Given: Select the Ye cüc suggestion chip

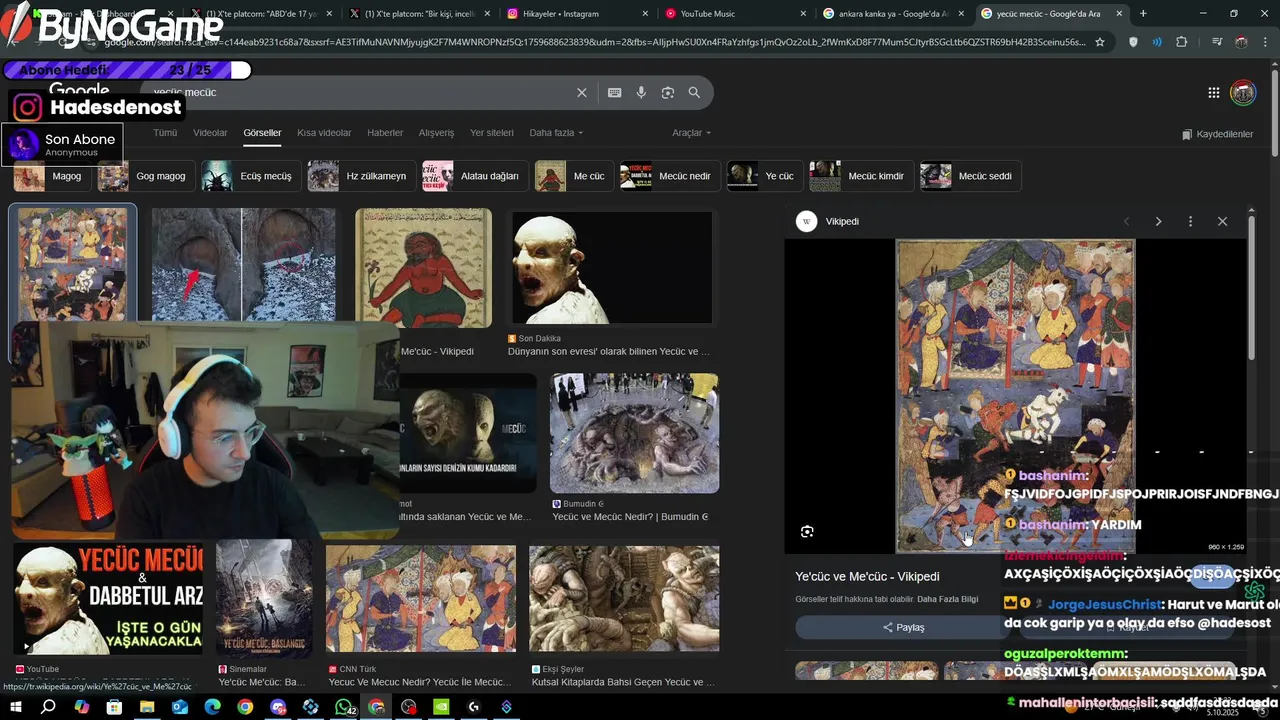Looking at the screenshot, I should (x=764, y=176).
